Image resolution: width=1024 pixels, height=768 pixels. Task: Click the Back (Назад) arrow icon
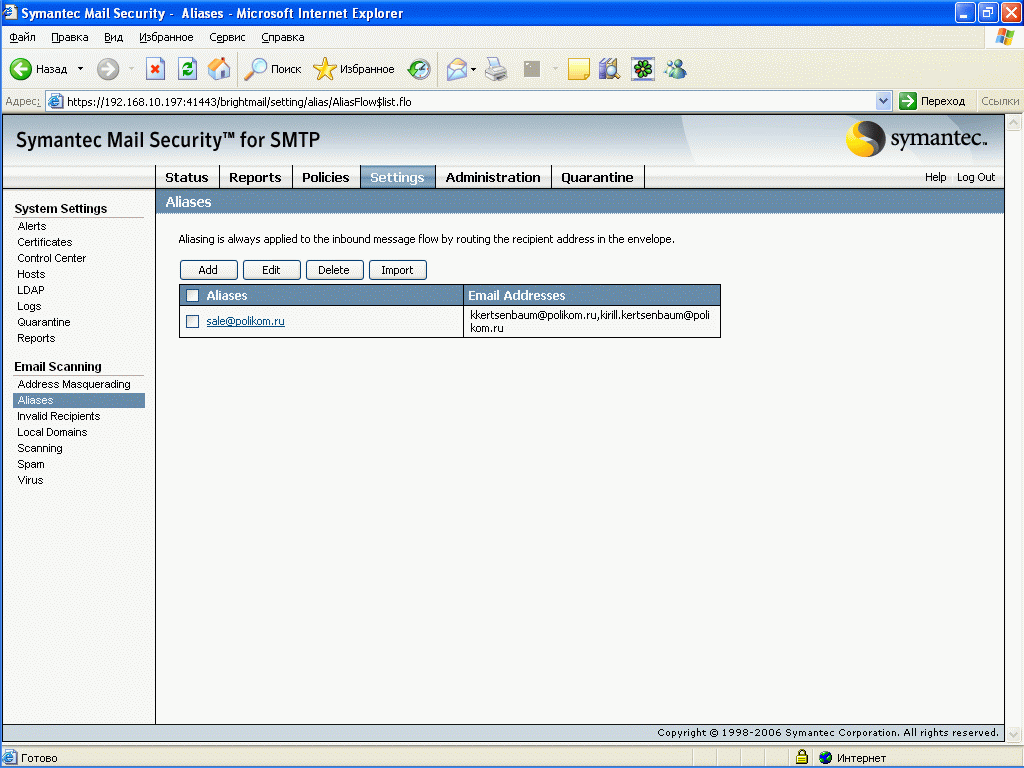21,69
